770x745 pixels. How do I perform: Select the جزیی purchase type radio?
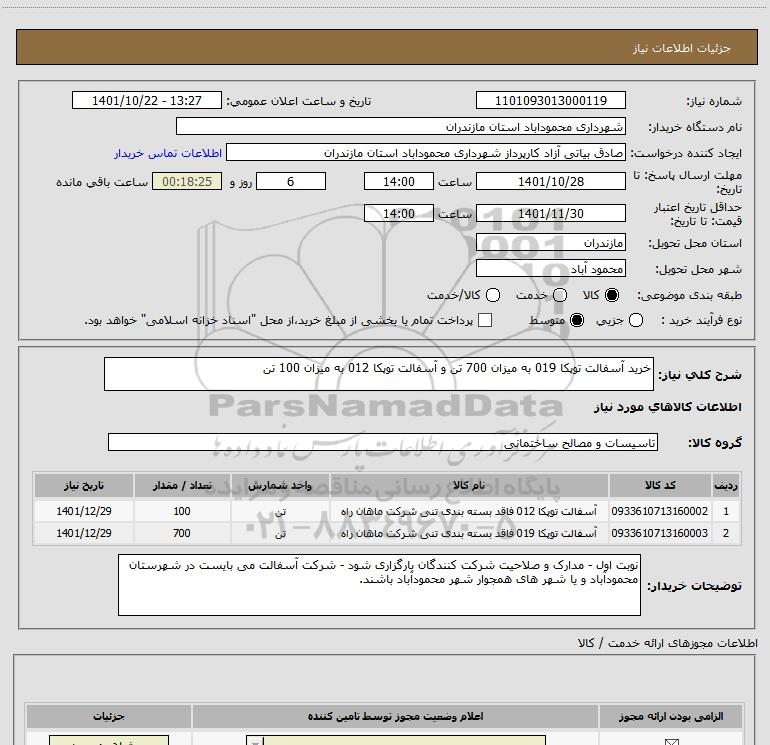coord(636,321)
